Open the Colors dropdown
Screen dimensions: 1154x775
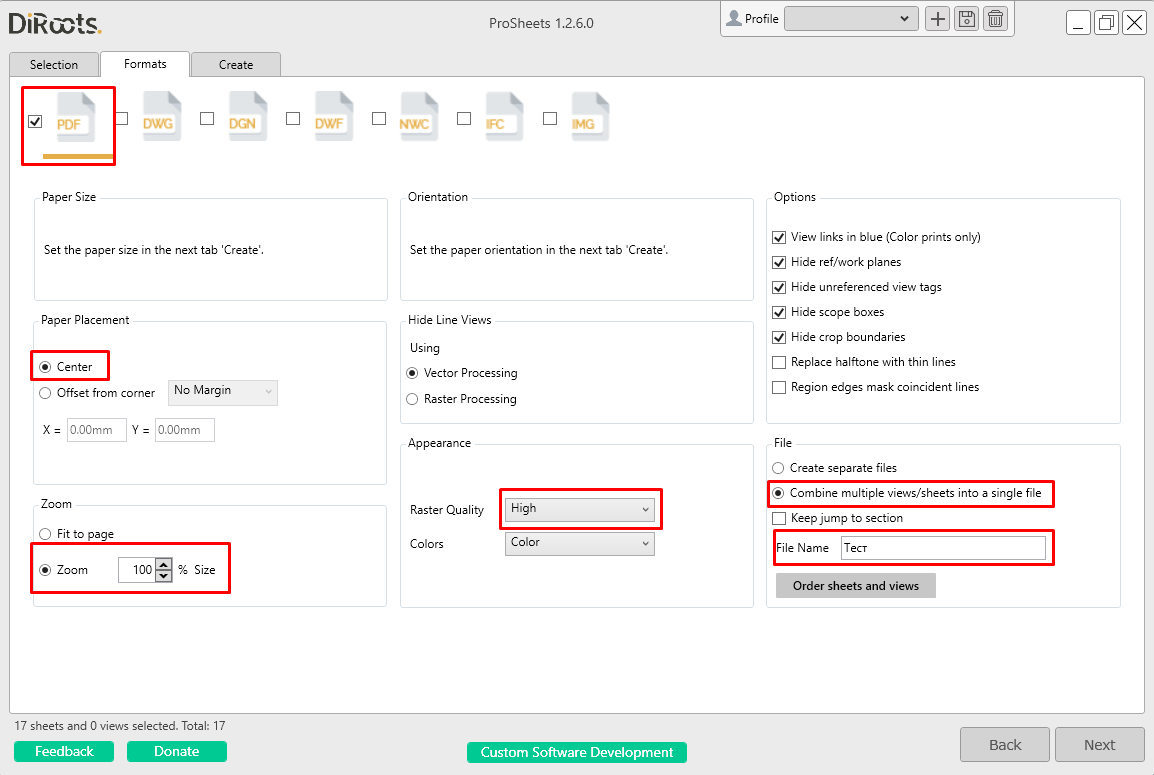coord(579,543)
